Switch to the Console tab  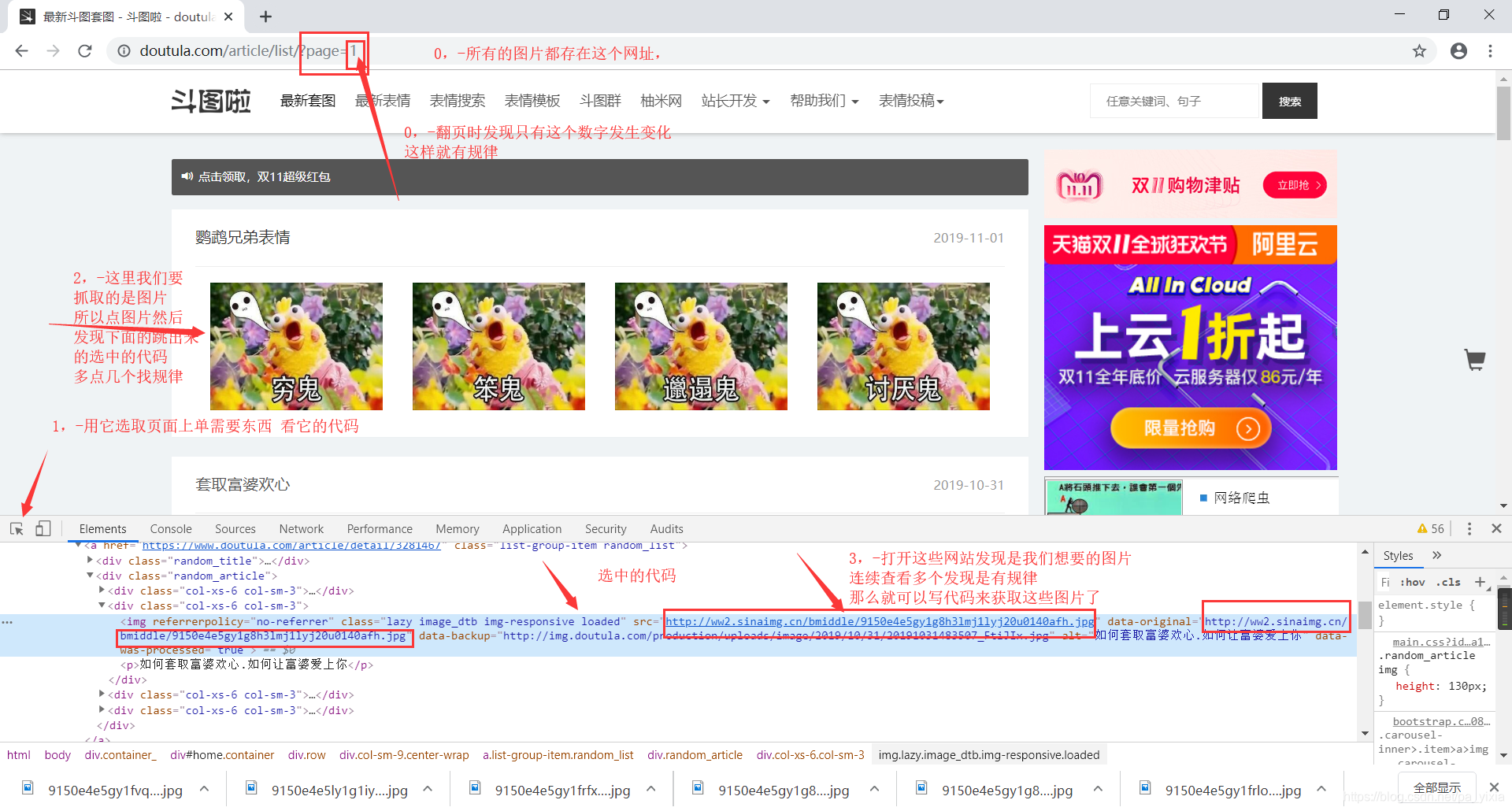point(170,528)
